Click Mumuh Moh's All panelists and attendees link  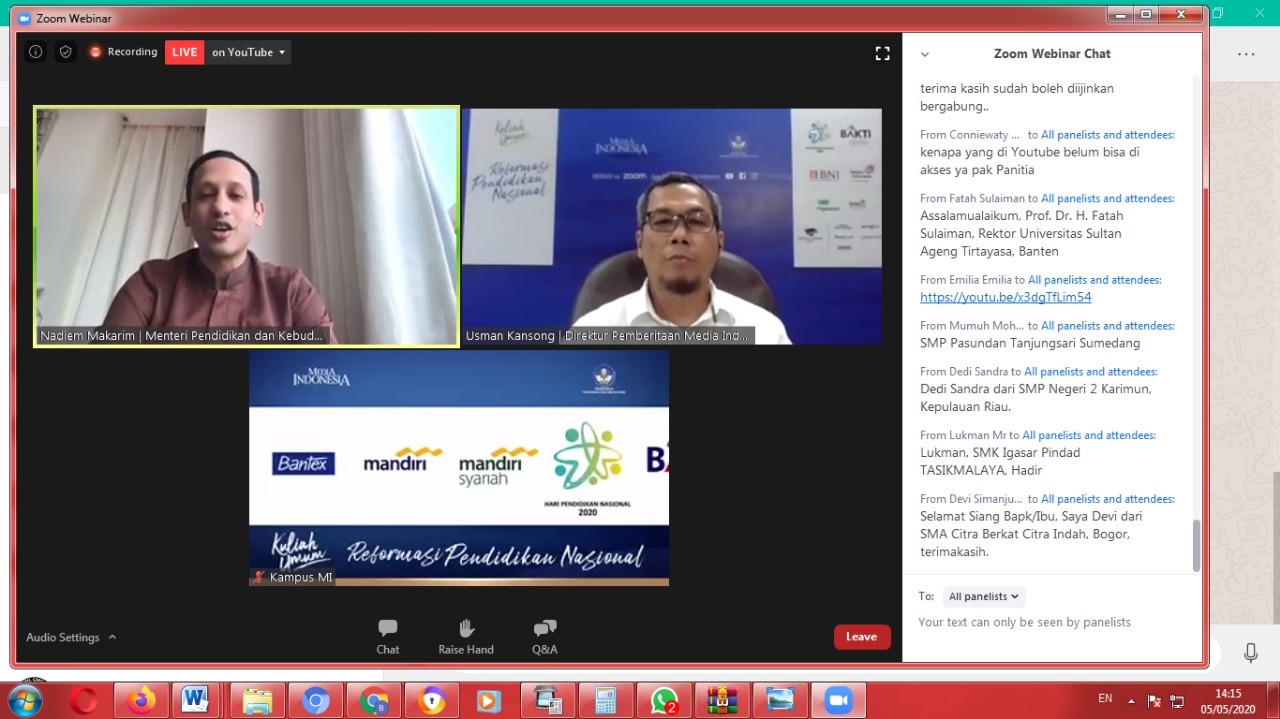click(x=1108, y=325)
